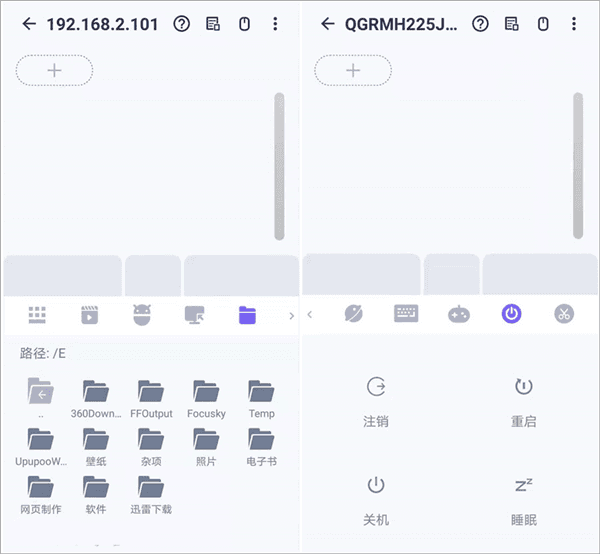Add a shortcut on the 192.168.2.101 screen
The width and height of the screenshot is (600, 554).
click(54, 70)
